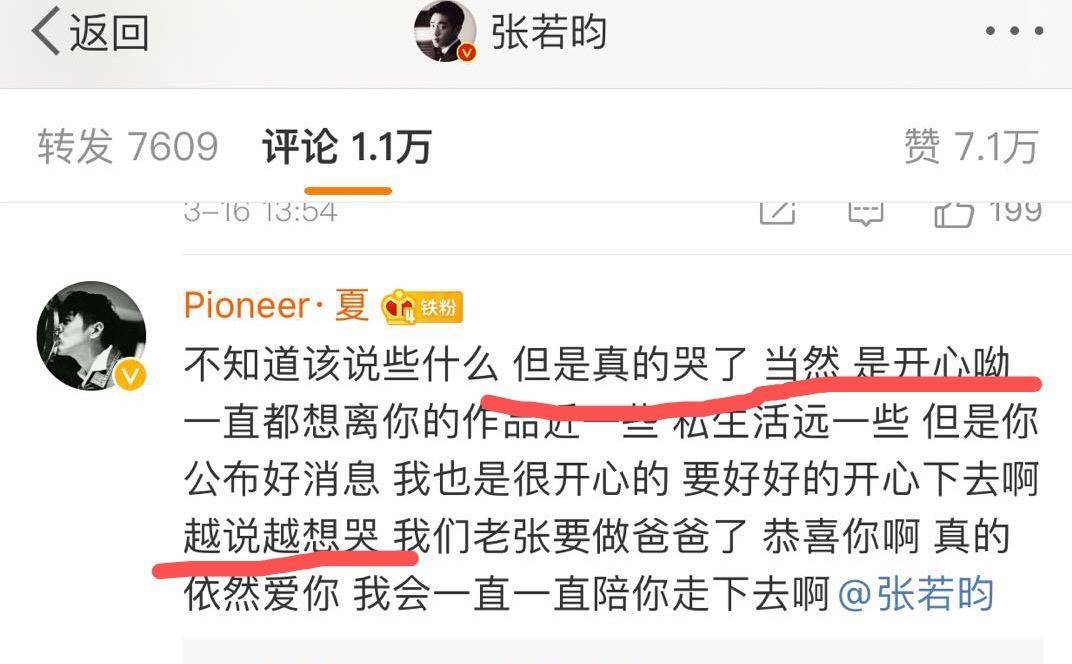Tap the back arrow chevron
This screenshot has height=664, width=1072.
point(46,31)
